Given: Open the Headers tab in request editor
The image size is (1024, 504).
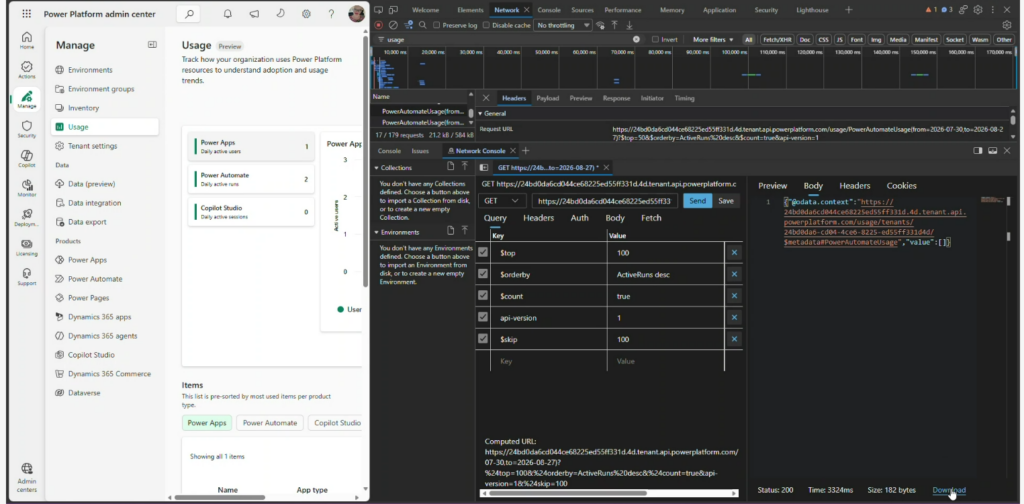Looking at the screenshot, I should point(538,217).
